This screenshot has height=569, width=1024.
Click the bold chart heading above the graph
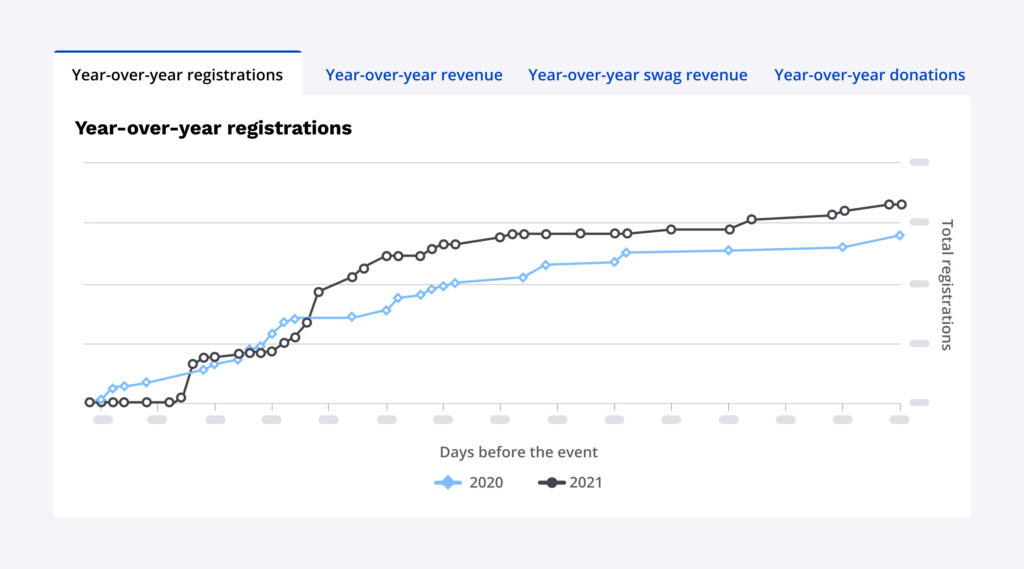(213, 128)
